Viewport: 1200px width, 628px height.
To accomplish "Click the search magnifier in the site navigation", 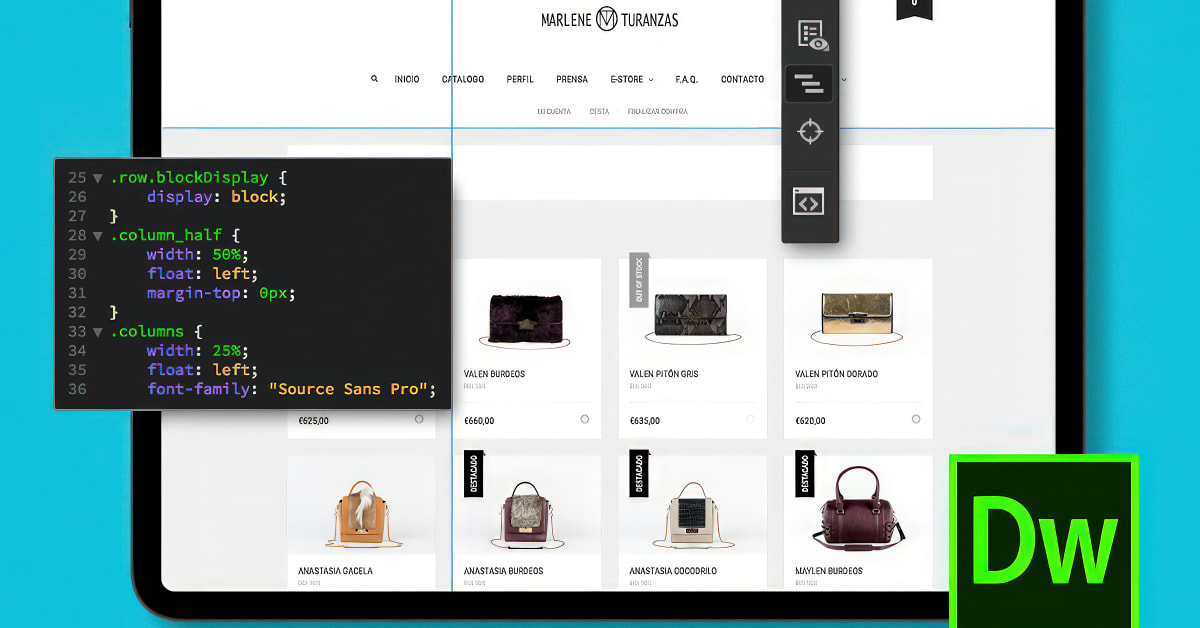I will (x=374, y=78).
